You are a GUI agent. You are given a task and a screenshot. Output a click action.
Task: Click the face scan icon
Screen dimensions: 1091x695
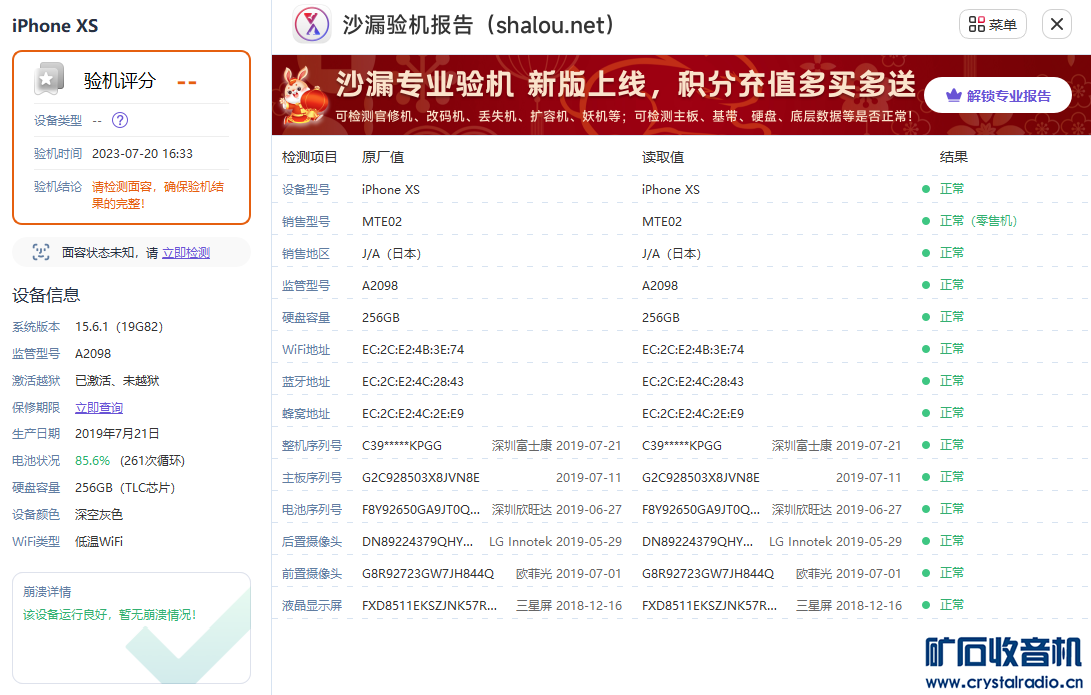click(x=41, y=252)
